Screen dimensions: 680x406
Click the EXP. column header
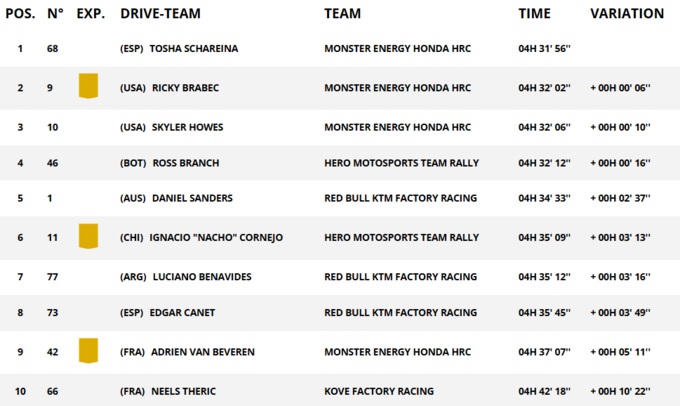pos(90,14)
